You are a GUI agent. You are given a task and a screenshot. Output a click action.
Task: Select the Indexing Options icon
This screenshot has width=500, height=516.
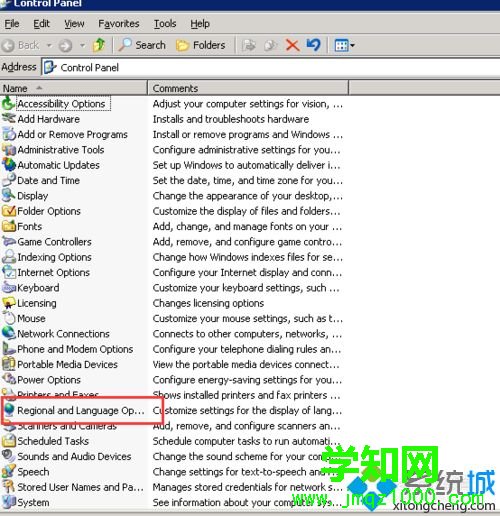pos(9,257)
